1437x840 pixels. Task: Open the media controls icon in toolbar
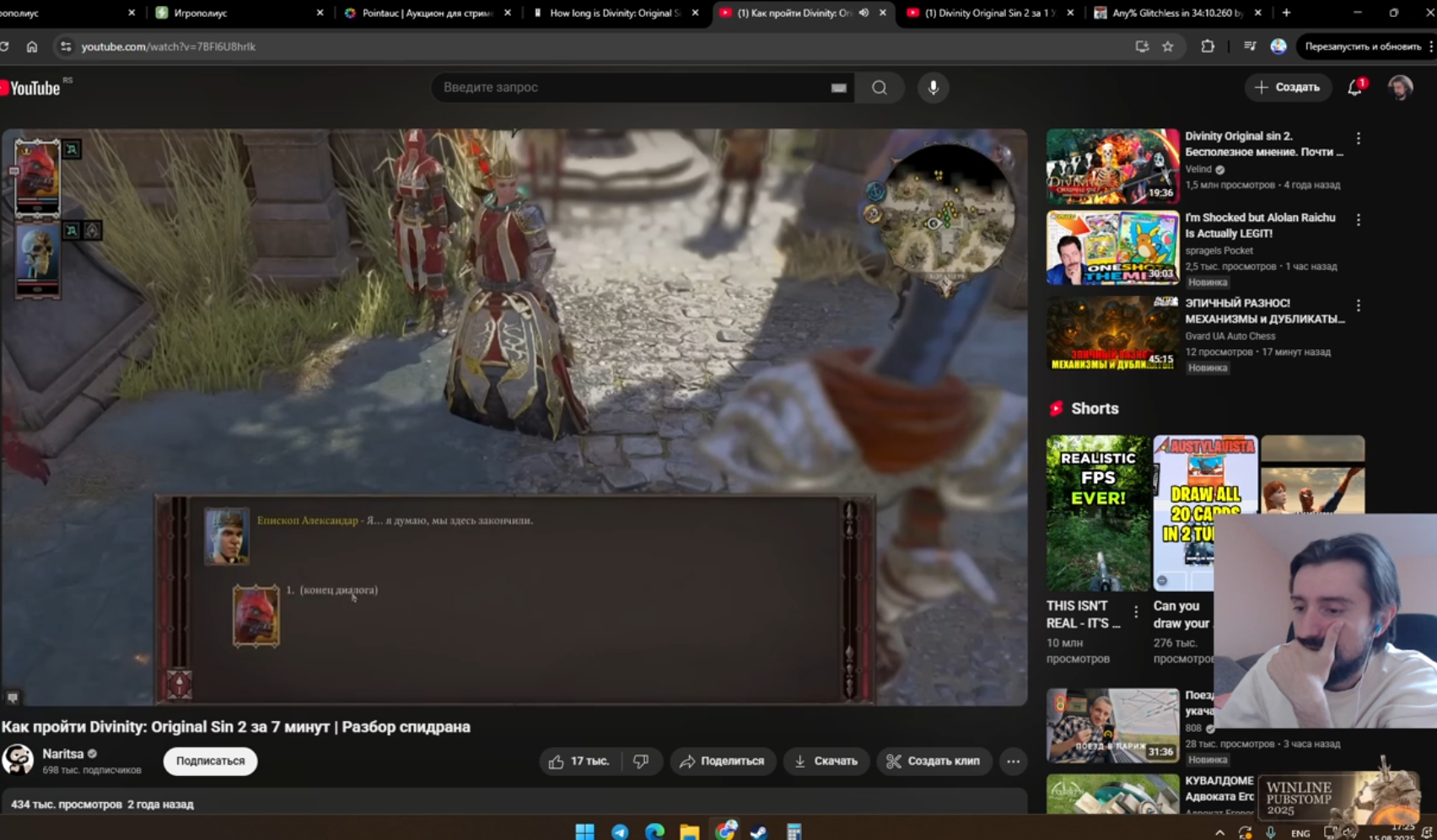(x=1250, y=46)
